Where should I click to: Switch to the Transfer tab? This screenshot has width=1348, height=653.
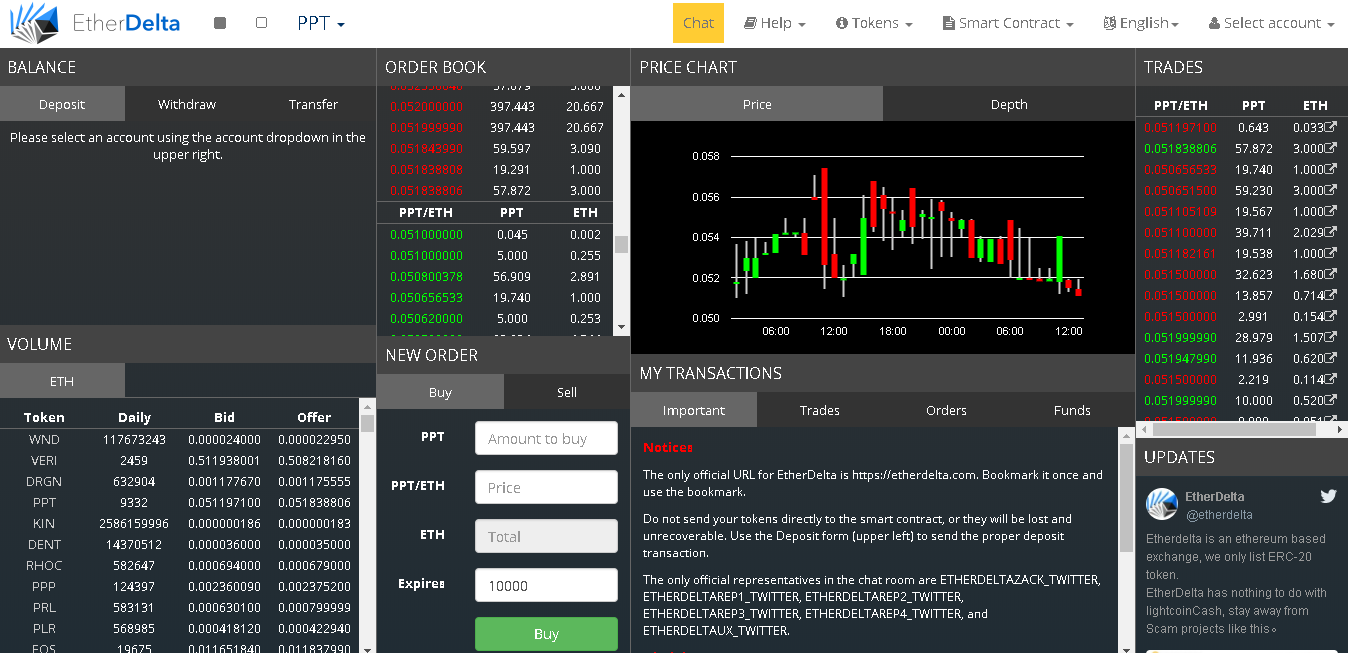313,104
